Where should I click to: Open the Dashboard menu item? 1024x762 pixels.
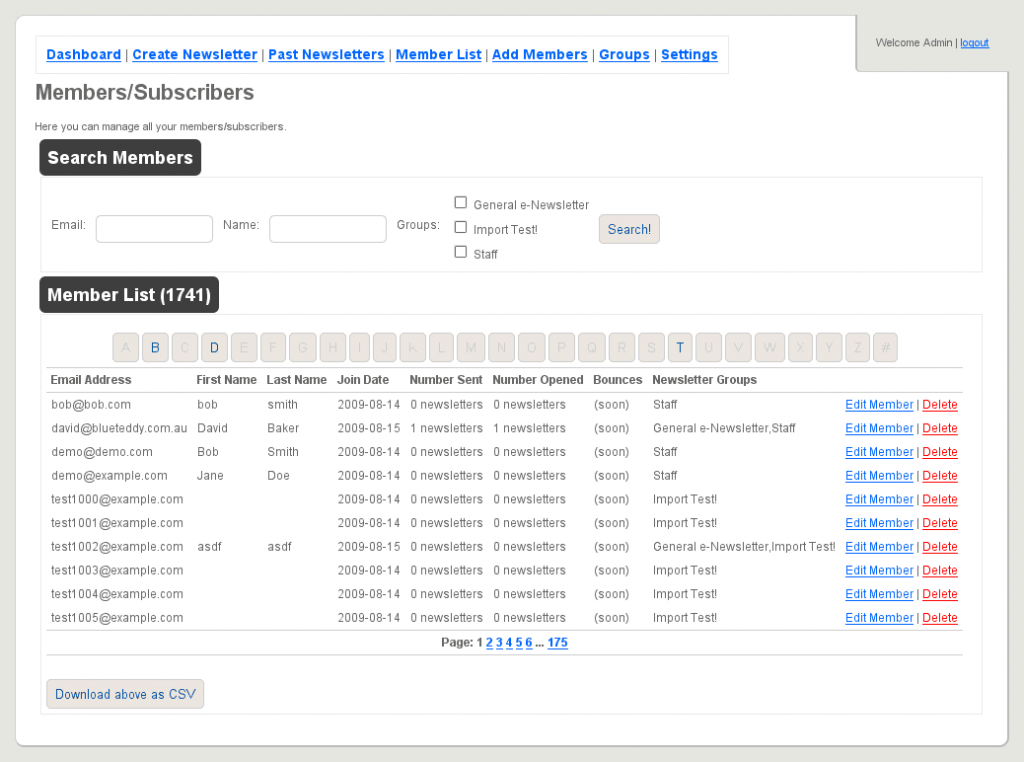84,55
